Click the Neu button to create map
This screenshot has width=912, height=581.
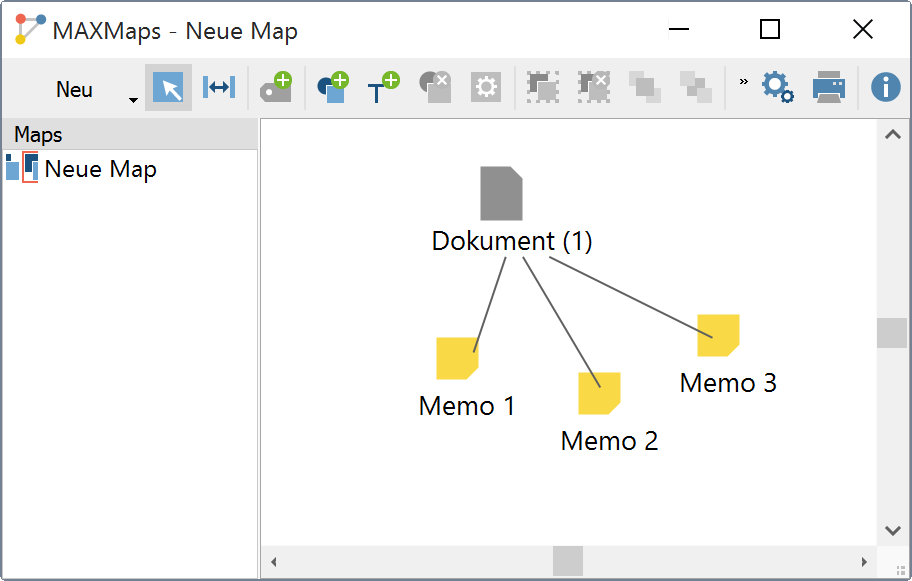[74, 90]
